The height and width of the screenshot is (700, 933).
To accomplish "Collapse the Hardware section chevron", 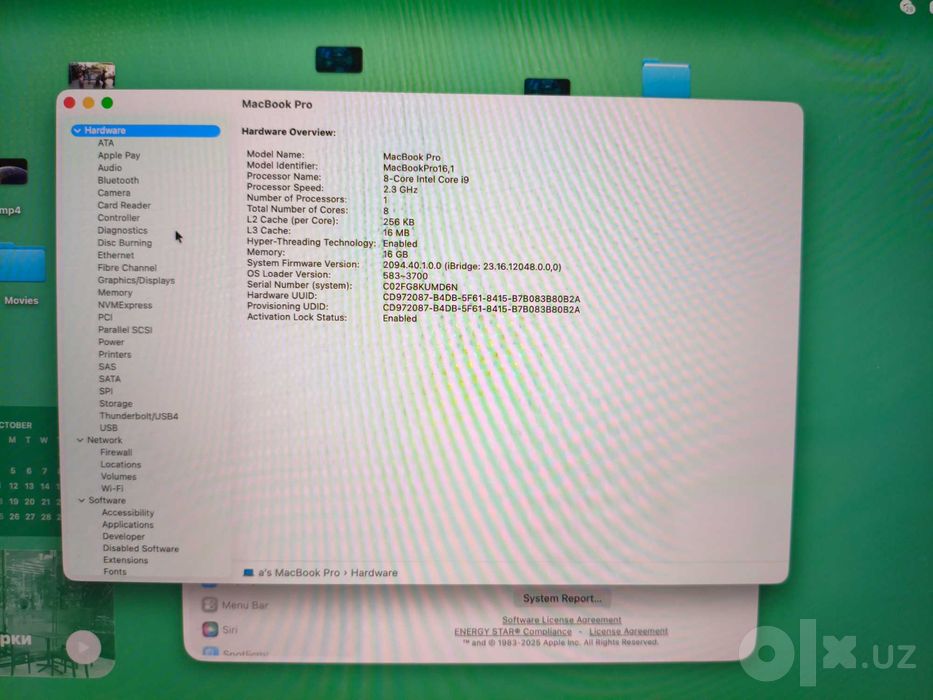I will click(x=77, y=130).
